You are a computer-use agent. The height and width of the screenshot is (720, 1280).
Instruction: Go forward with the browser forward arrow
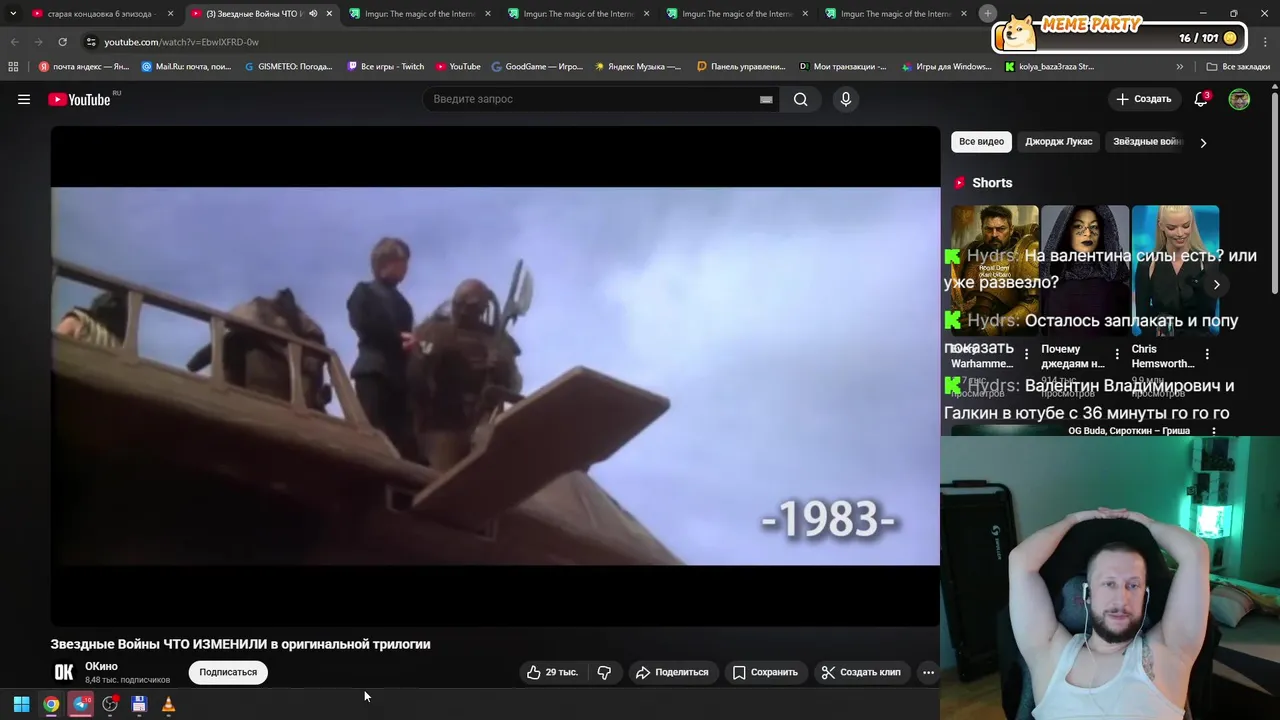[38, 42]
